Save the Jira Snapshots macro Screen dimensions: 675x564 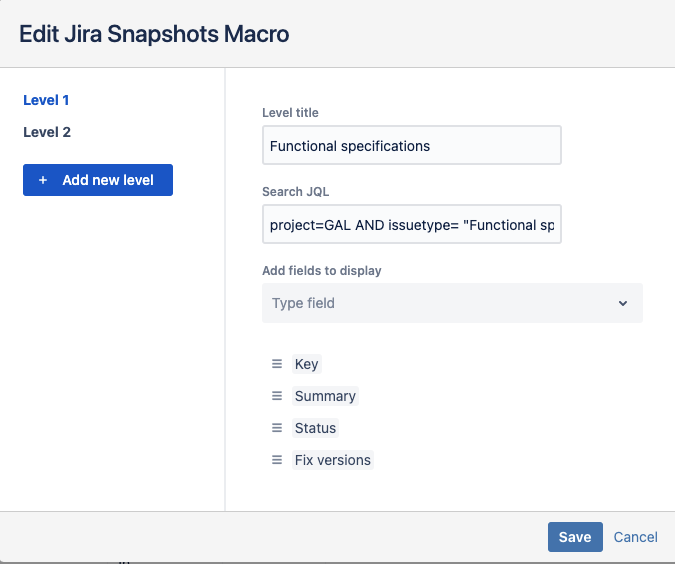(x=575, y=537)
